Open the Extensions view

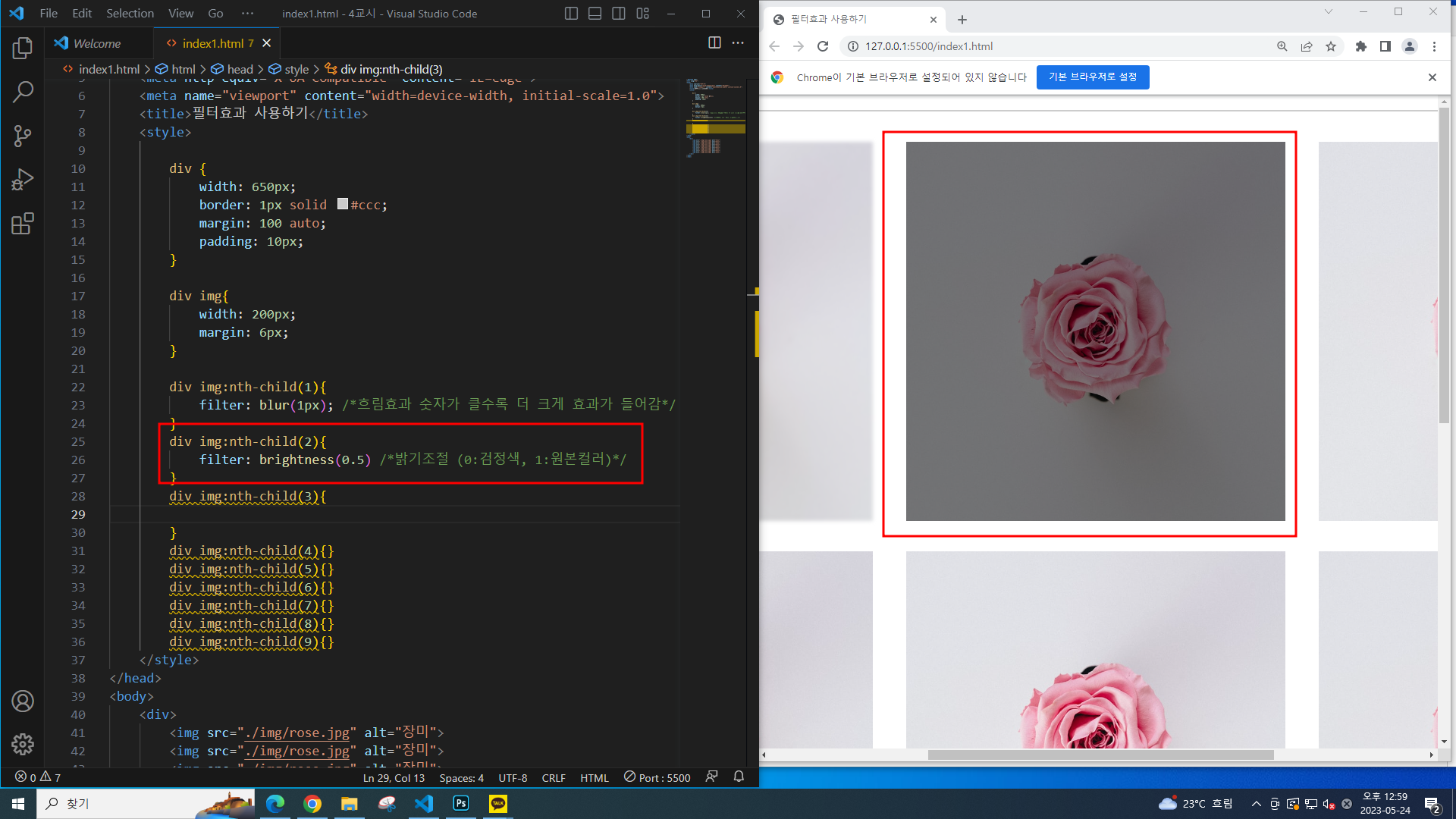(x=23, y=224)
